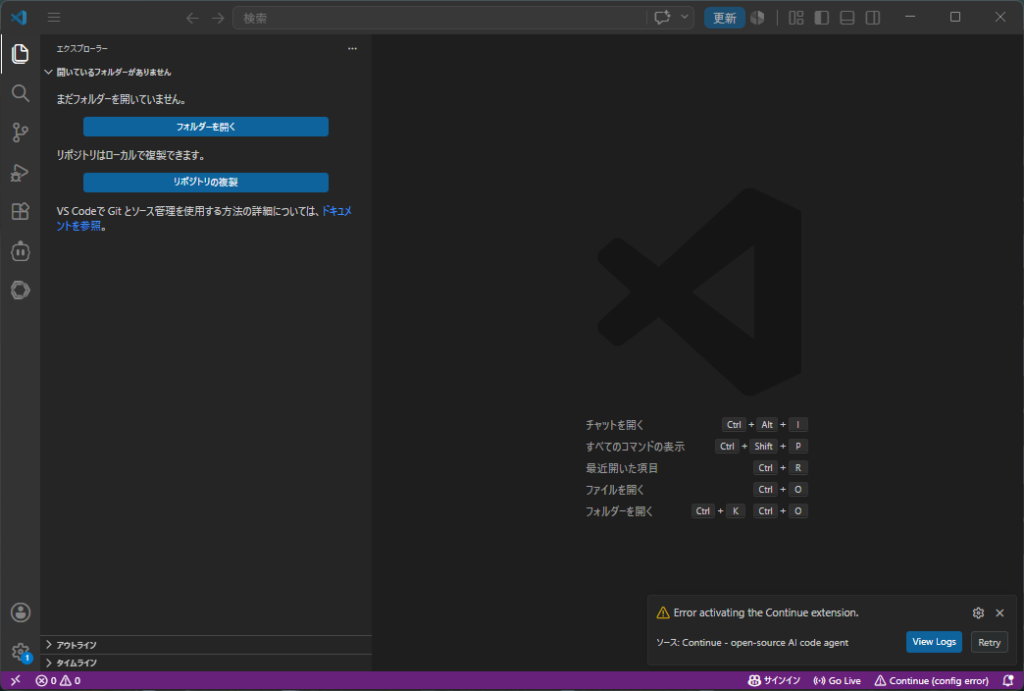Click the notification bell in status bar
The width and height of the screenshot is (1024, 691).
click(x=1008, y=681)
